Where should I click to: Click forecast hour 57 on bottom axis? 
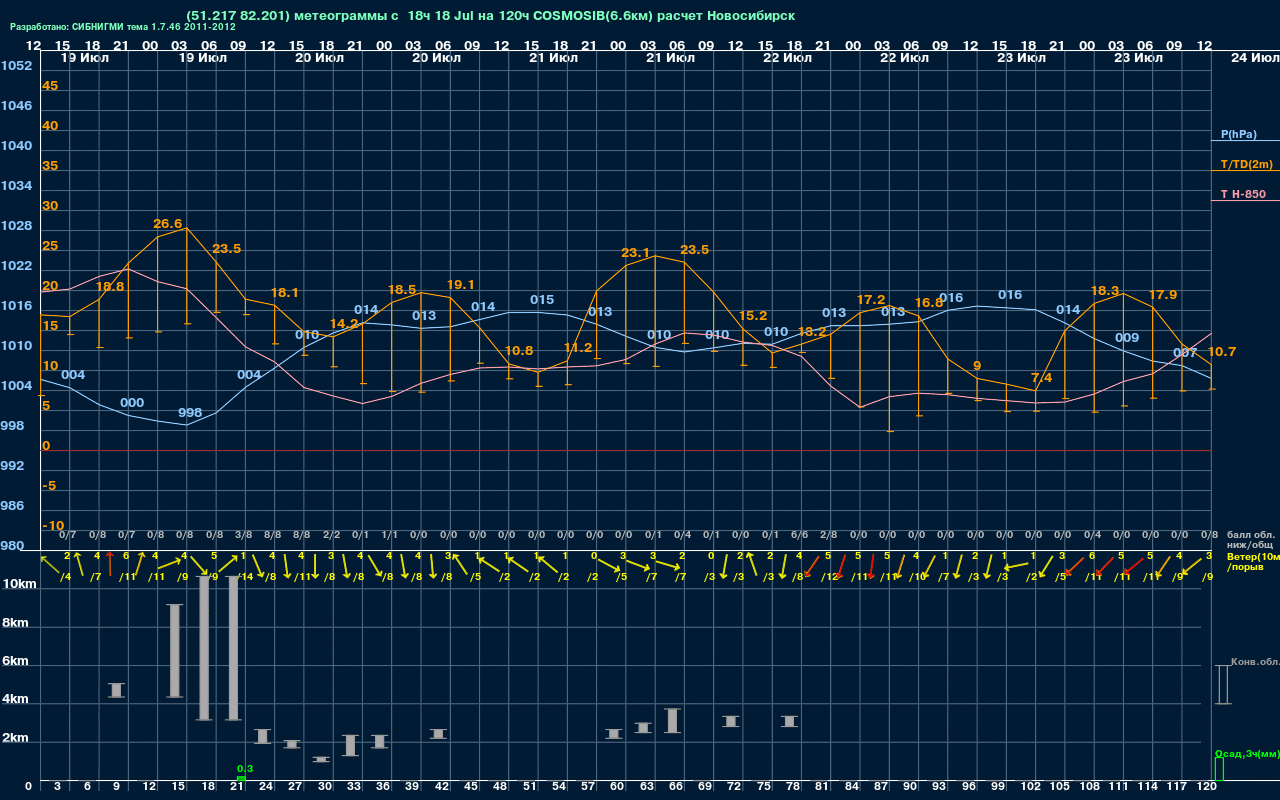589,788
